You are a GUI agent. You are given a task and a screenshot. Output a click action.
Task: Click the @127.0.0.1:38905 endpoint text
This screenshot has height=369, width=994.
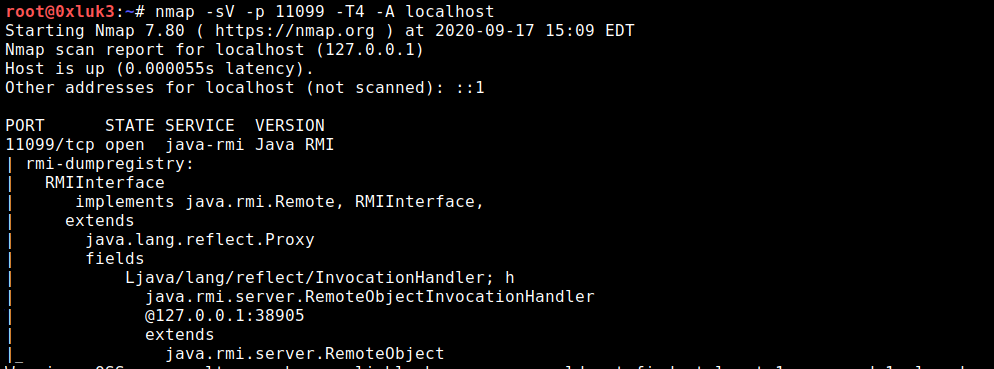tap(224, 316)
